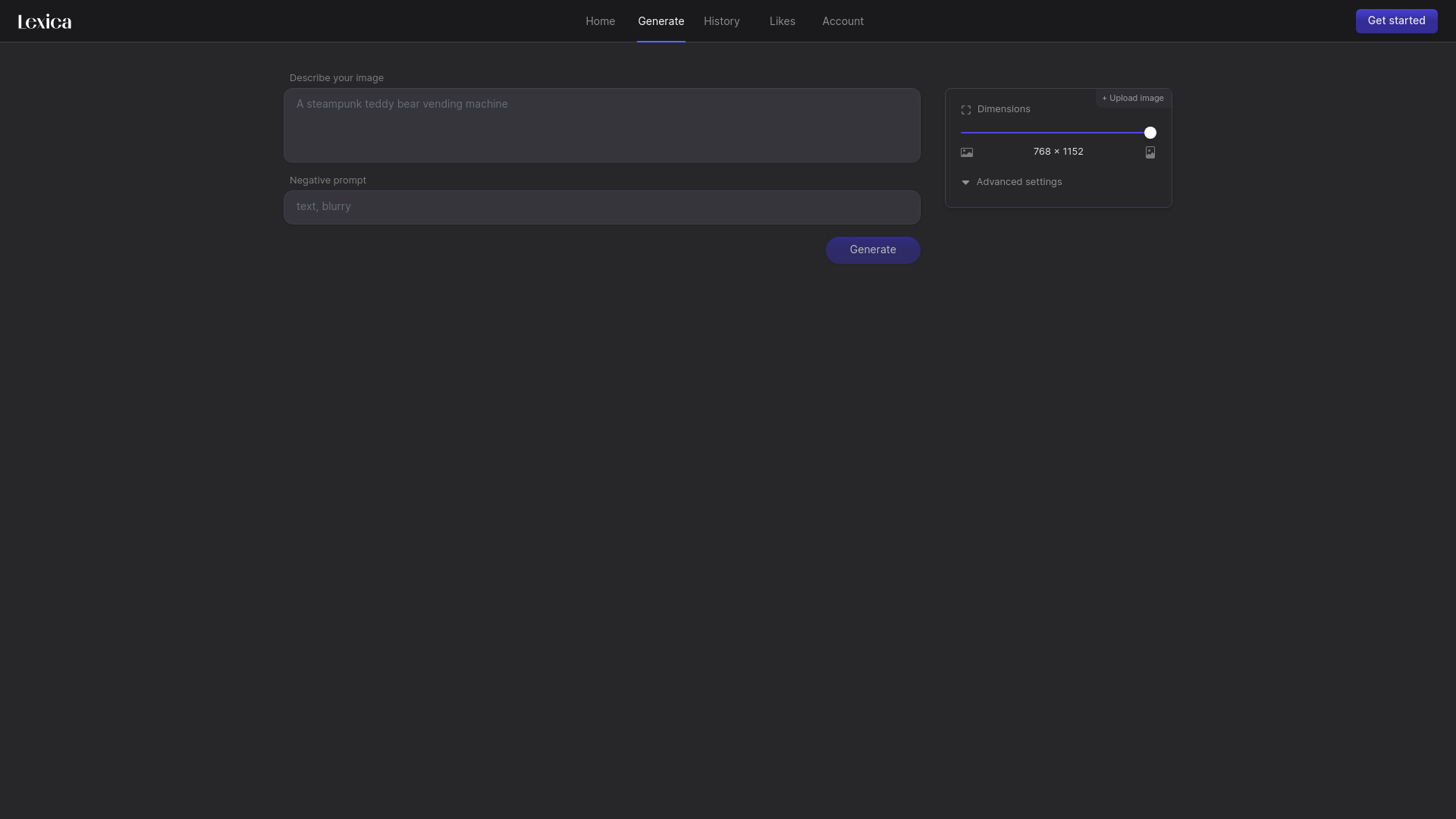Screen dimensions: 1456x819
Task: Click the Lexica logo
Action: click(43, 20)
